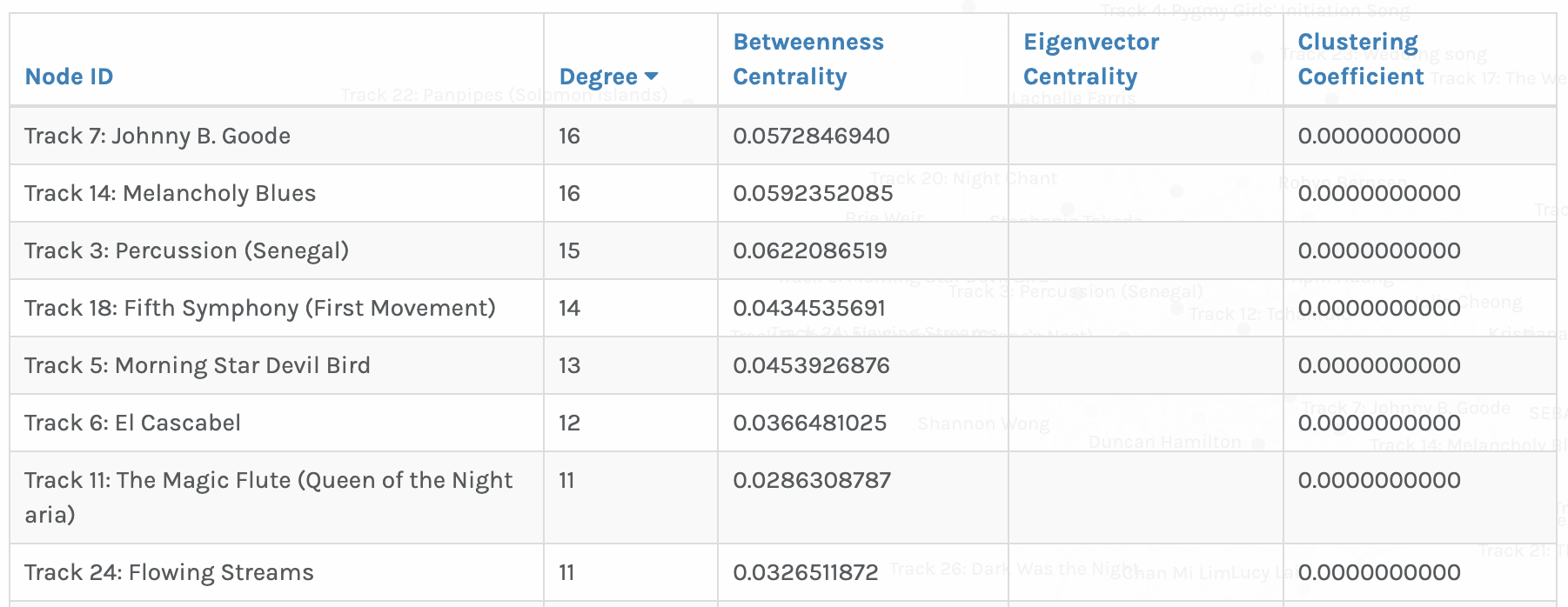Viewport: 1568px width, 607px height.
Task: Click betweenness value 0.0622086519
Action: click(809, 250)
